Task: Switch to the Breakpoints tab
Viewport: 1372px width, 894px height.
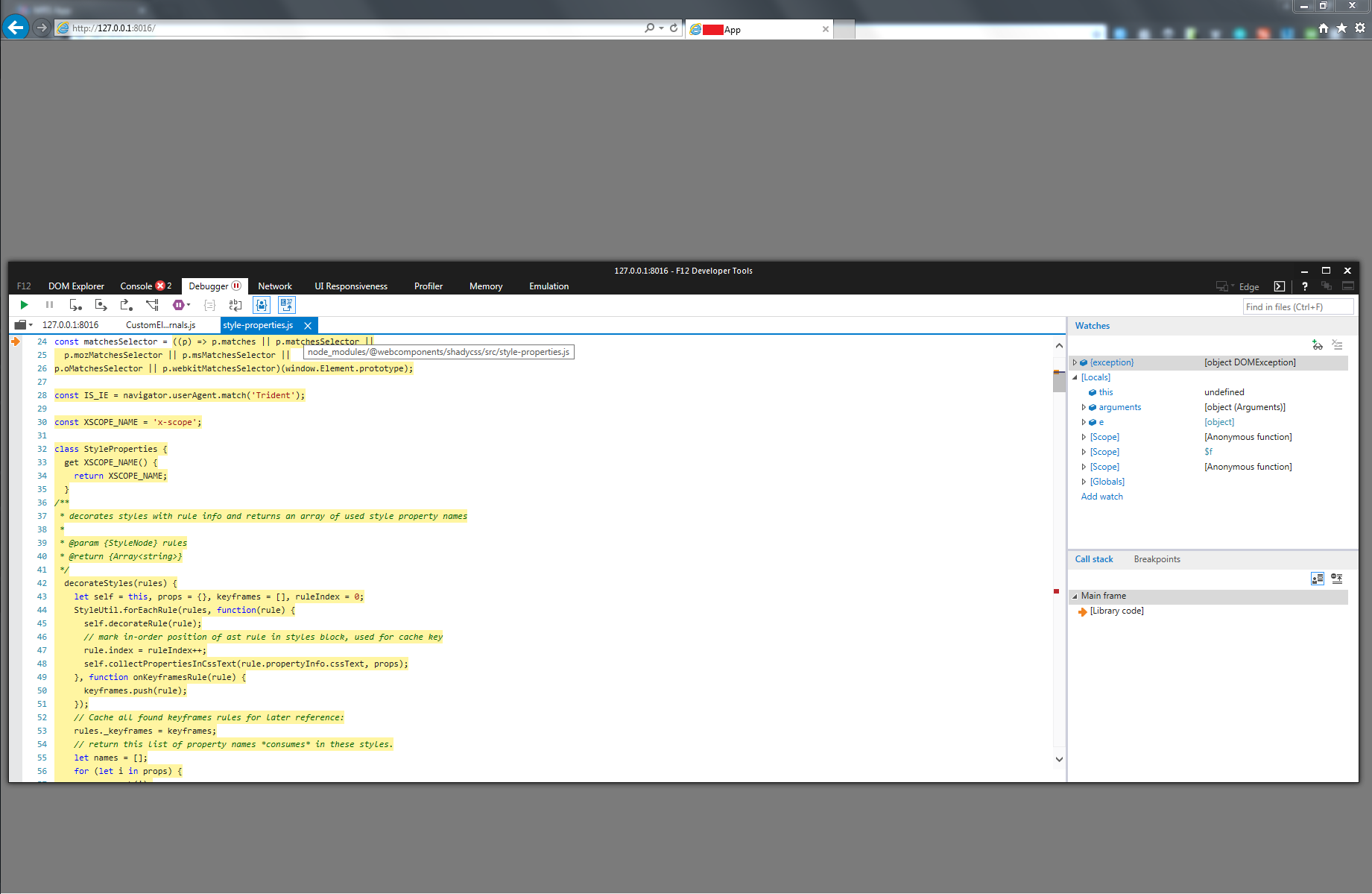Action: click(1157, 558)
